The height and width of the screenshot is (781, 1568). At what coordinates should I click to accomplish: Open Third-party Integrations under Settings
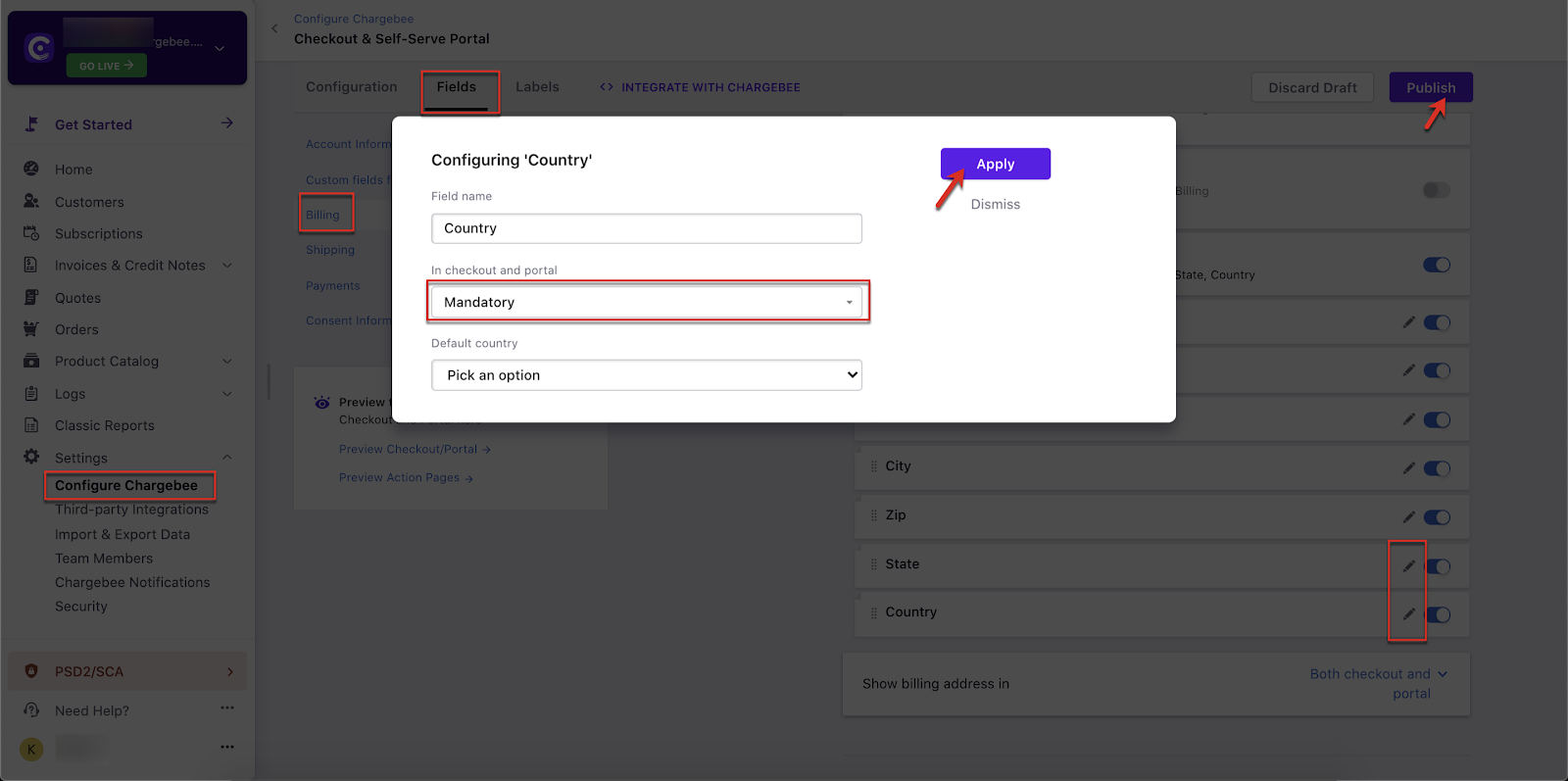tap(132, 510)
